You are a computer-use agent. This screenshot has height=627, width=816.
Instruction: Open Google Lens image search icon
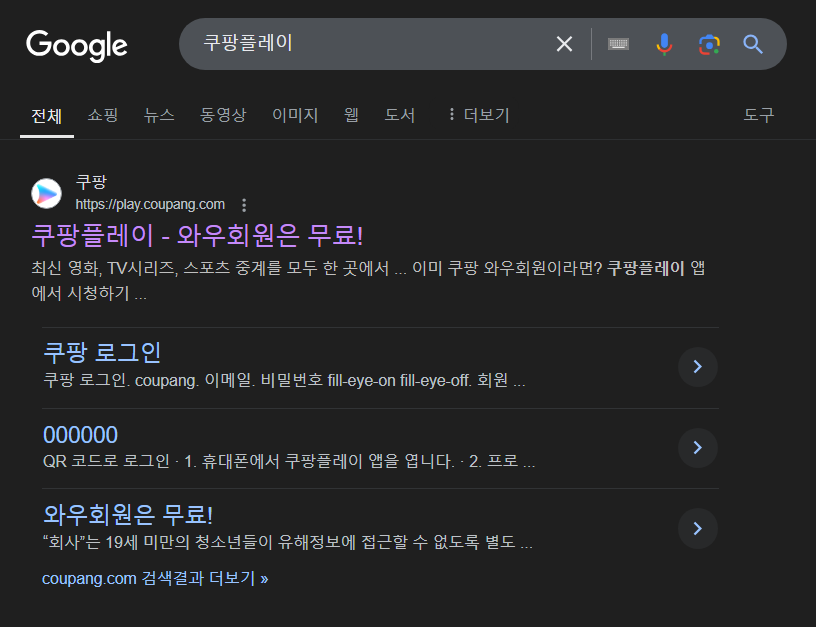point(709,44)
